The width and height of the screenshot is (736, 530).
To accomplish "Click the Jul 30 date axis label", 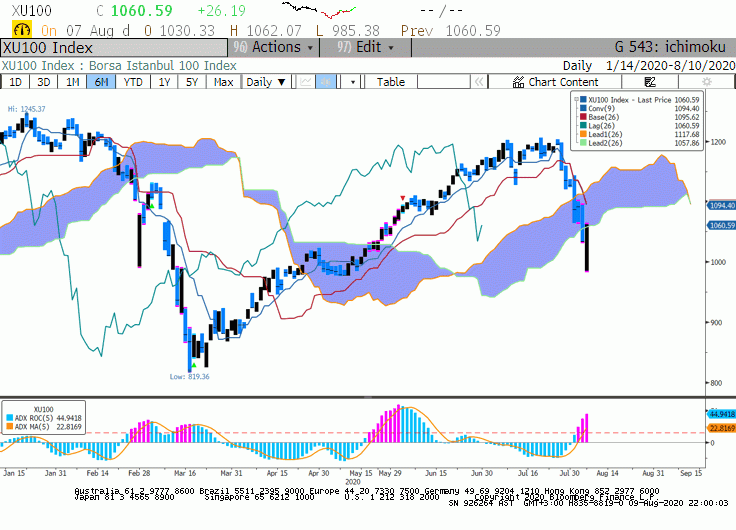I will coord(569,473).
